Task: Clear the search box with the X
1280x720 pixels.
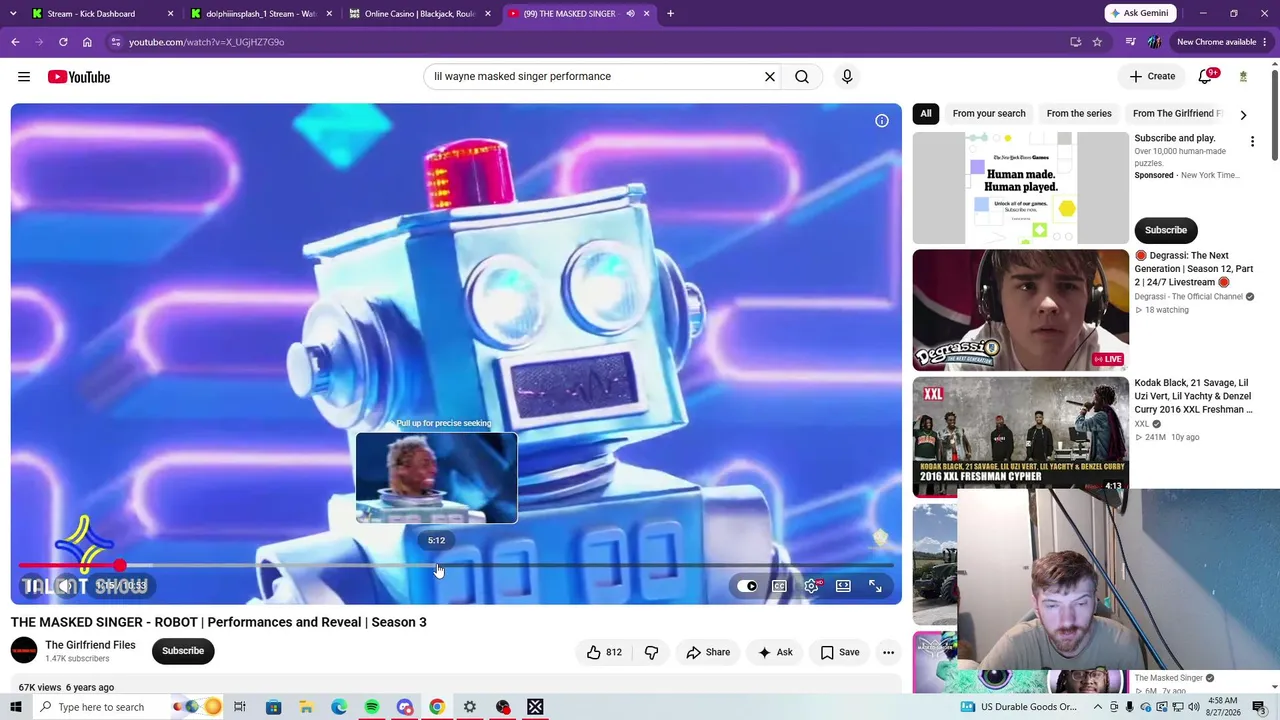Action: coord(770,77)
